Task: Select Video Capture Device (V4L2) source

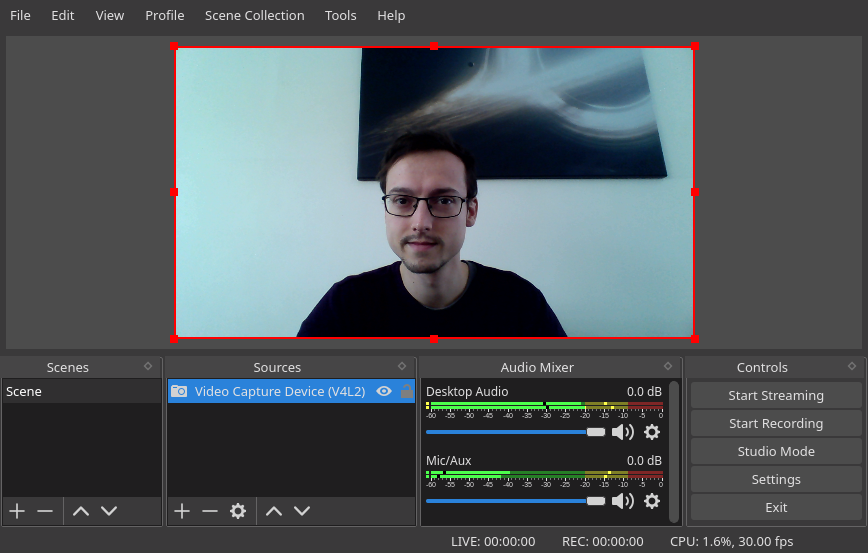Action: click(x=291, y=391)
